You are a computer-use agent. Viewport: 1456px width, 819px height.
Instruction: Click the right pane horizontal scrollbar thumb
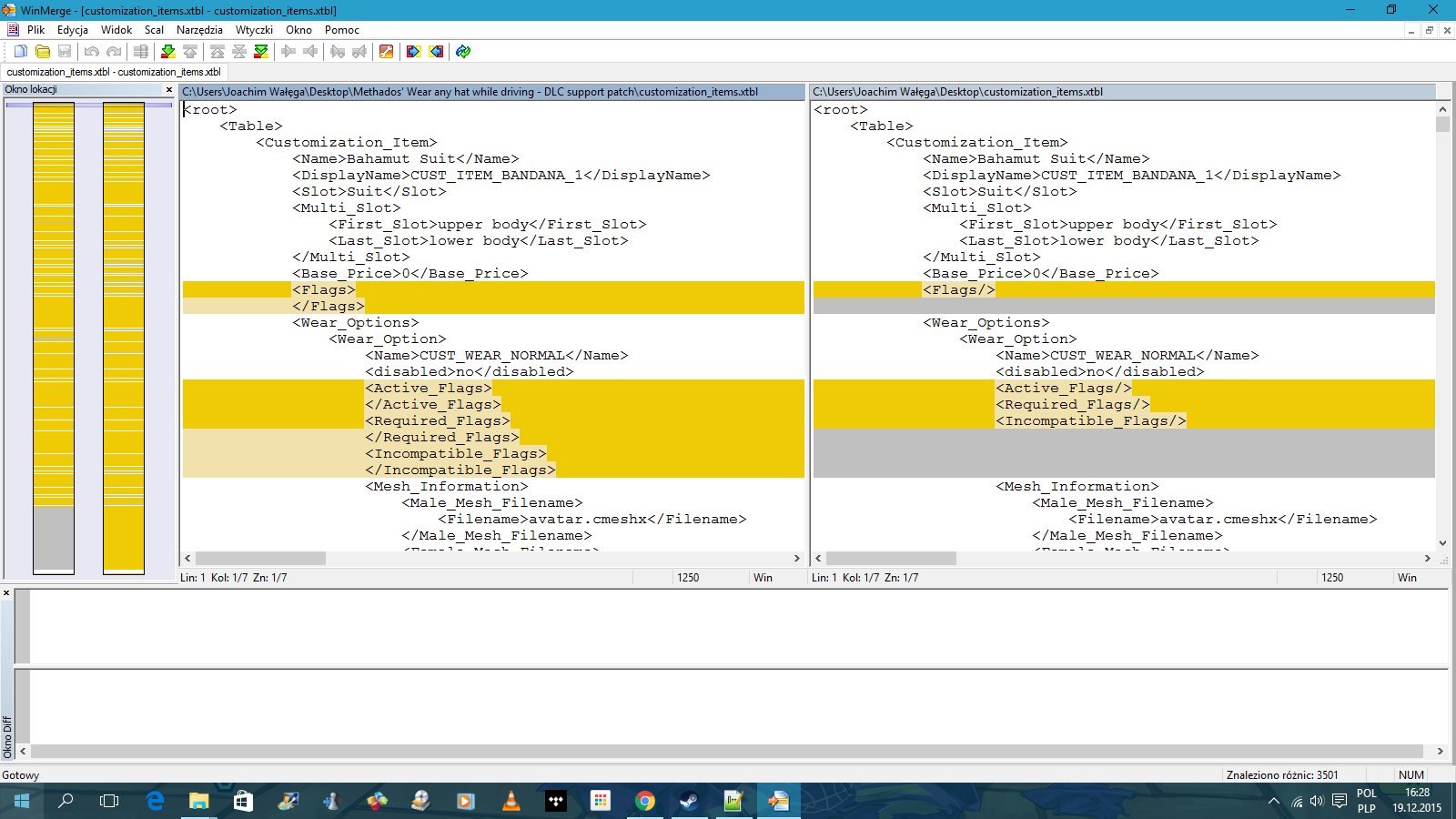(891, 559)
